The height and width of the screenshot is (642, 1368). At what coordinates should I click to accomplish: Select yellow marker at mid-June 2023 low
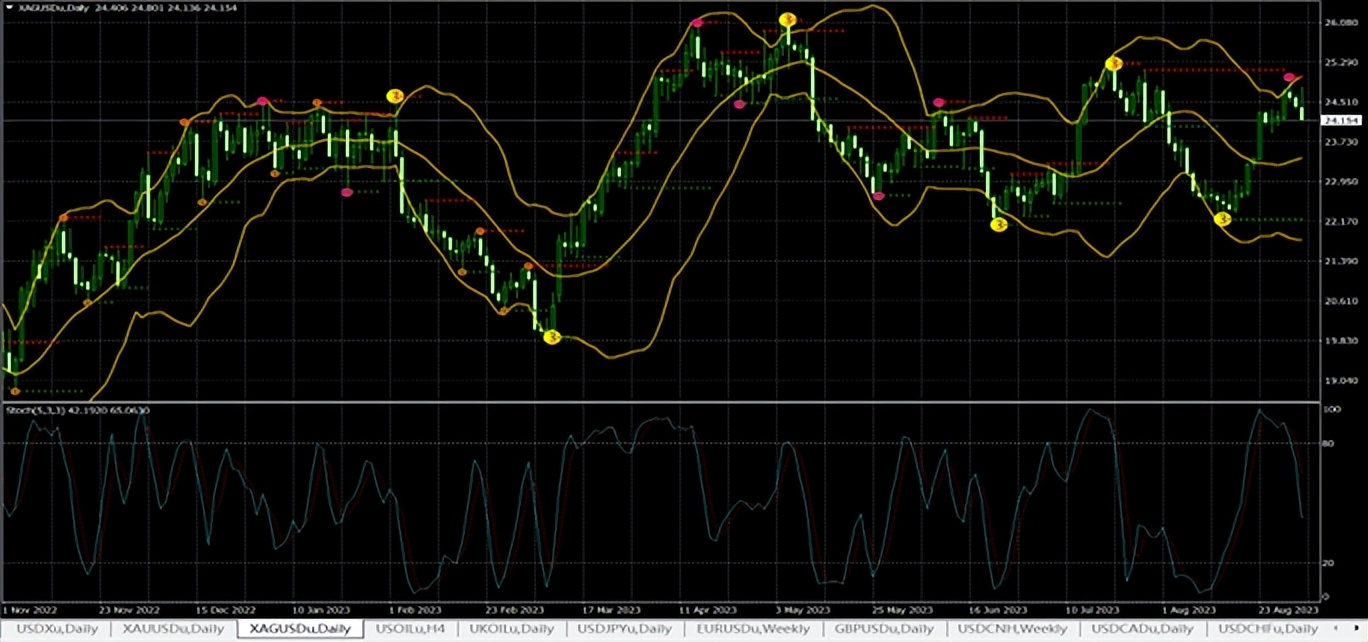pyautogui.click(x=998, y=225)
